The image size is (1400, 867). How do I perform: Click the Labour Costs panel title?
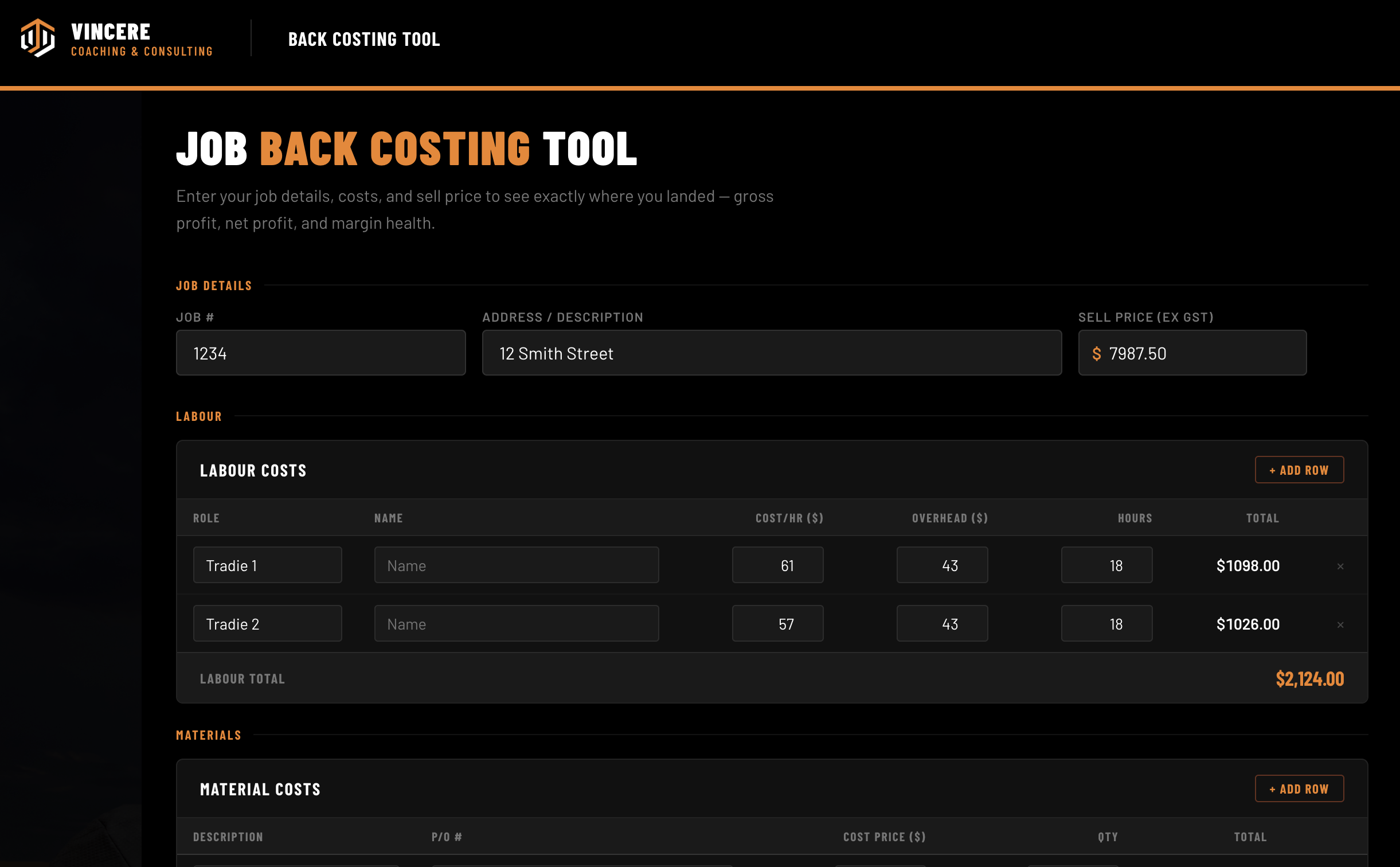tap(253, 471)
